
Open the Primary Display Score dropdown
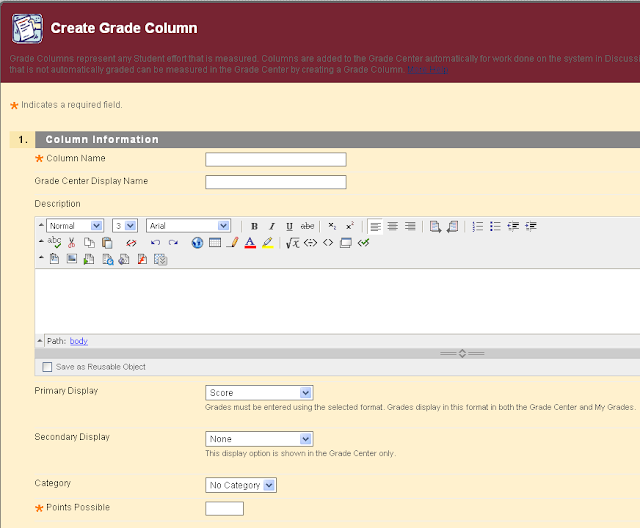[259, 393]
